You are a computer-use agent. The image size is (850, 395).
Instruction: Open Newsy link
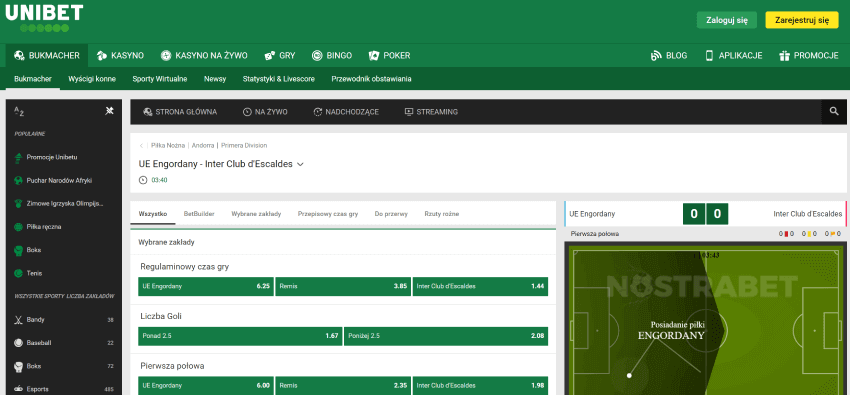215,79
